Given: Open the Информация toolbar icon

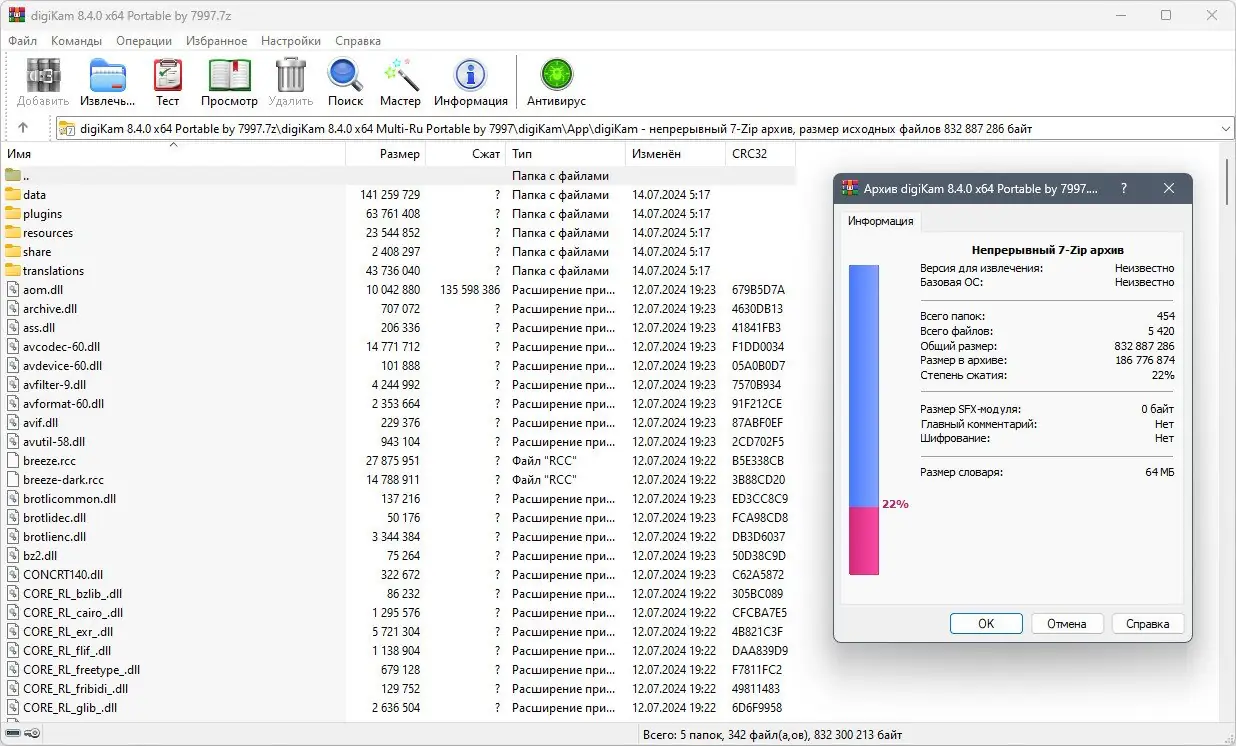Looking at the screenshot, I should tap(470, 76).
